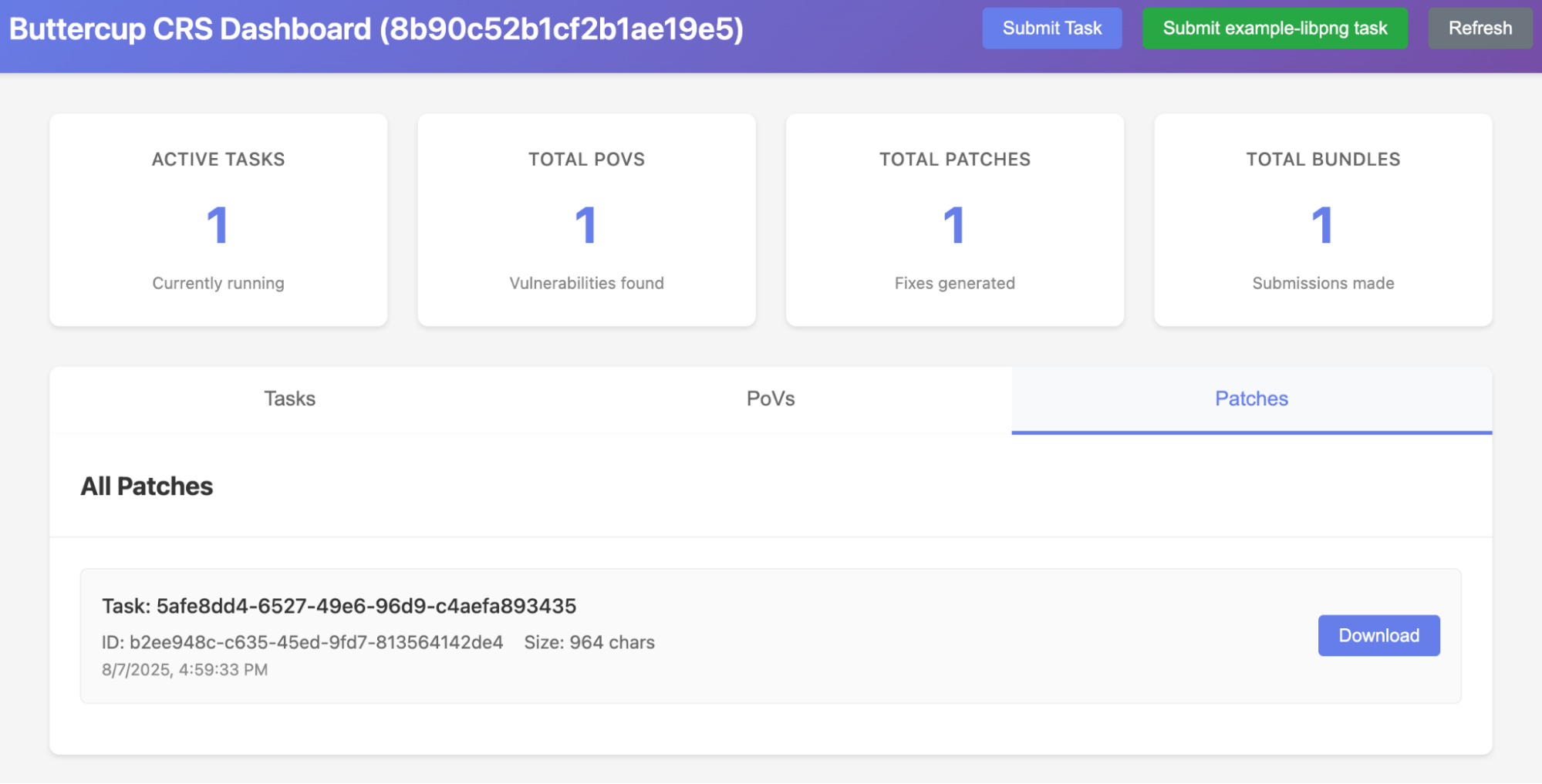Submit an example-libpng task
Screen dimensions: 1542x784
point(1274,28)
